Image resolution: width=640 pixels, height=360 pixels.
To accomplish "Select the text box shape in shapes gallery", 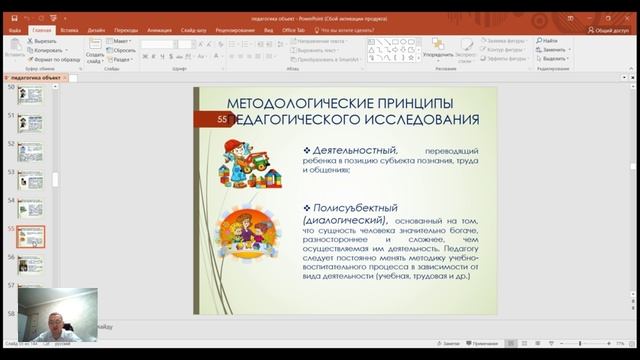I will [371, 42].
